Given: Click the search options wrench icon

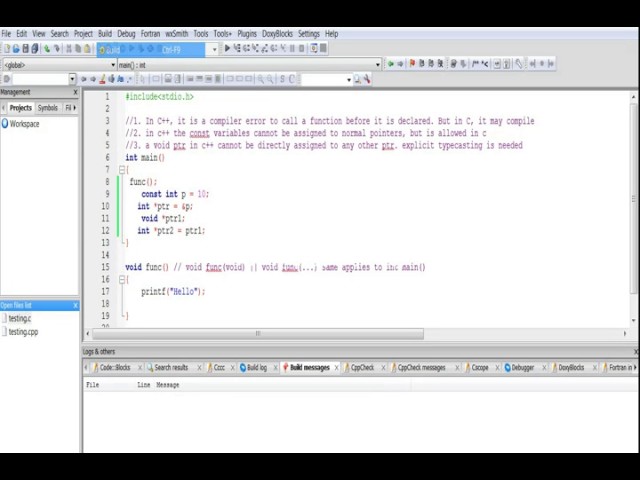Looking at the screenshot, I should tap(367, 79).
